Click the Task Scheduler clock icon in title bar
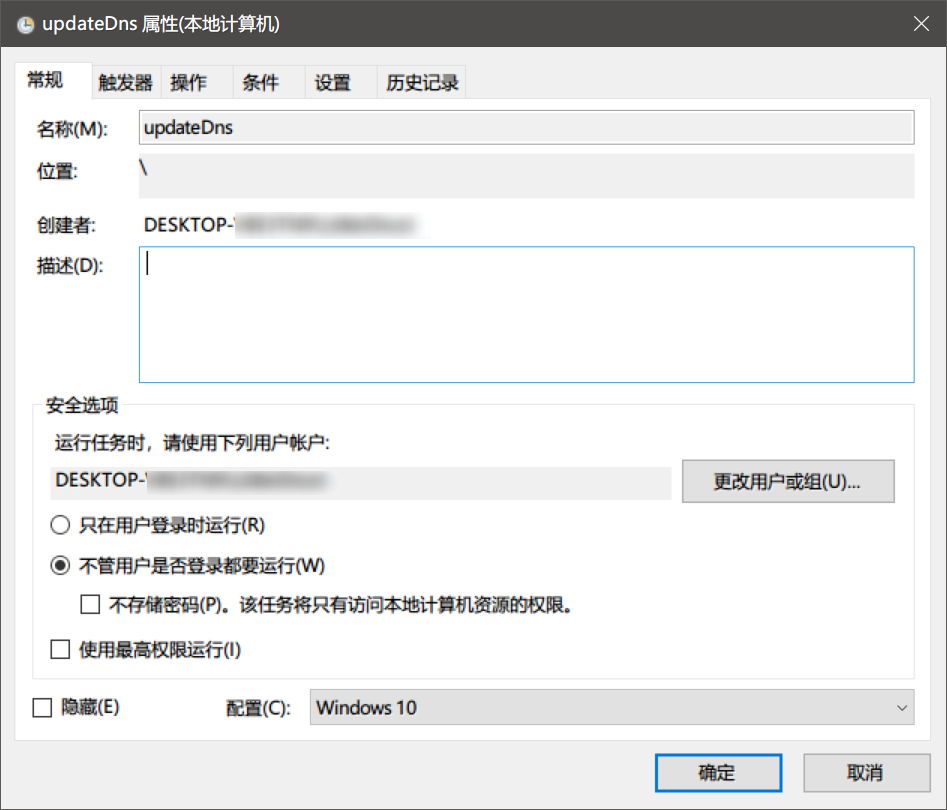The width and height of the screenshot is (947, 810). [25, 24]
